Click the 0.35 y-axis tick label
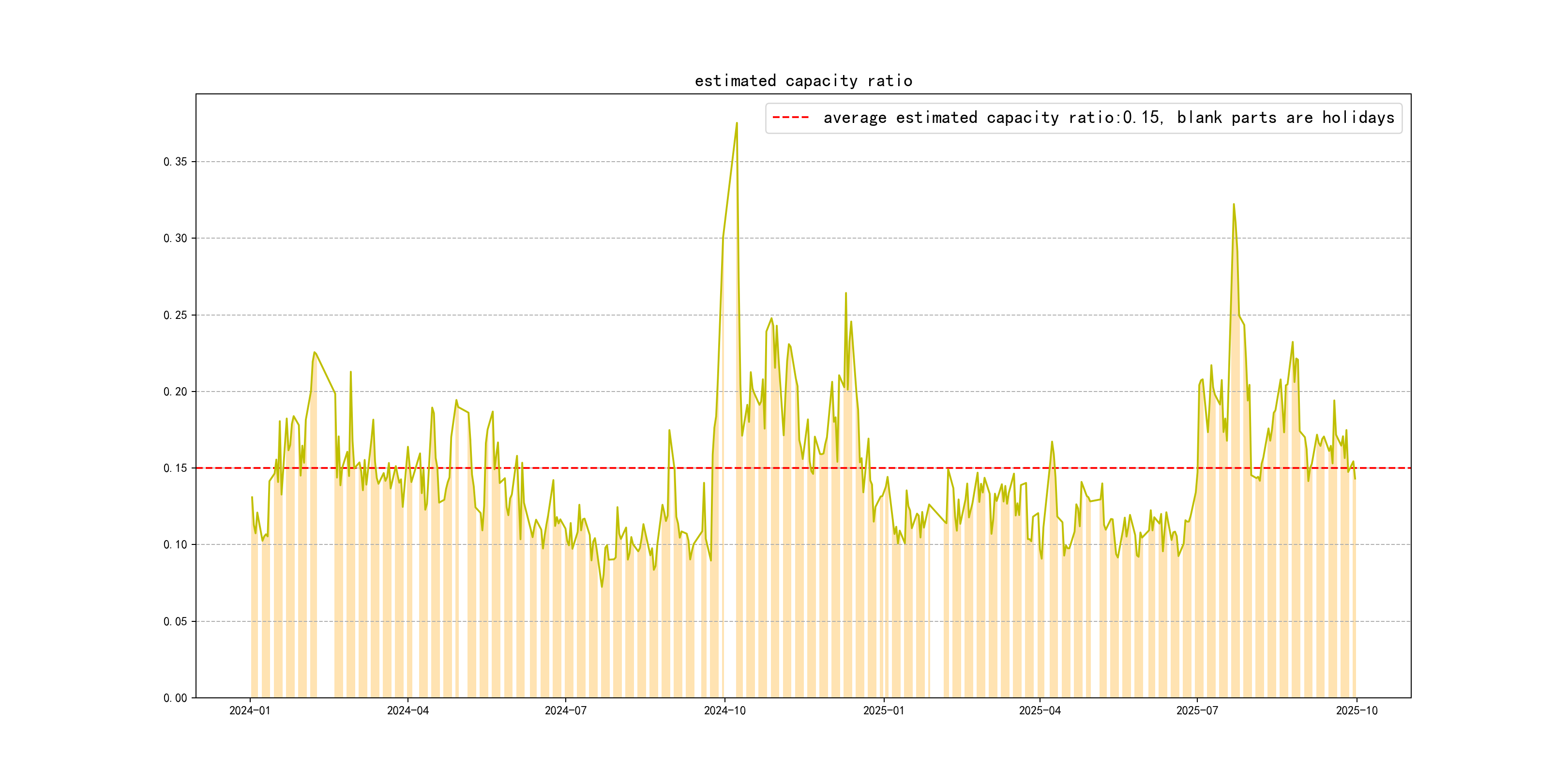This screenshot has width=1568, height=784. click(175, 162)
